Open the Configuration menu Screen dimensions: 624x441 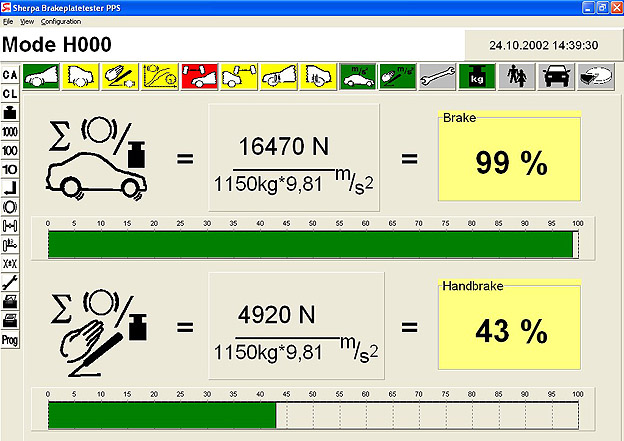(x=61, y=21)
